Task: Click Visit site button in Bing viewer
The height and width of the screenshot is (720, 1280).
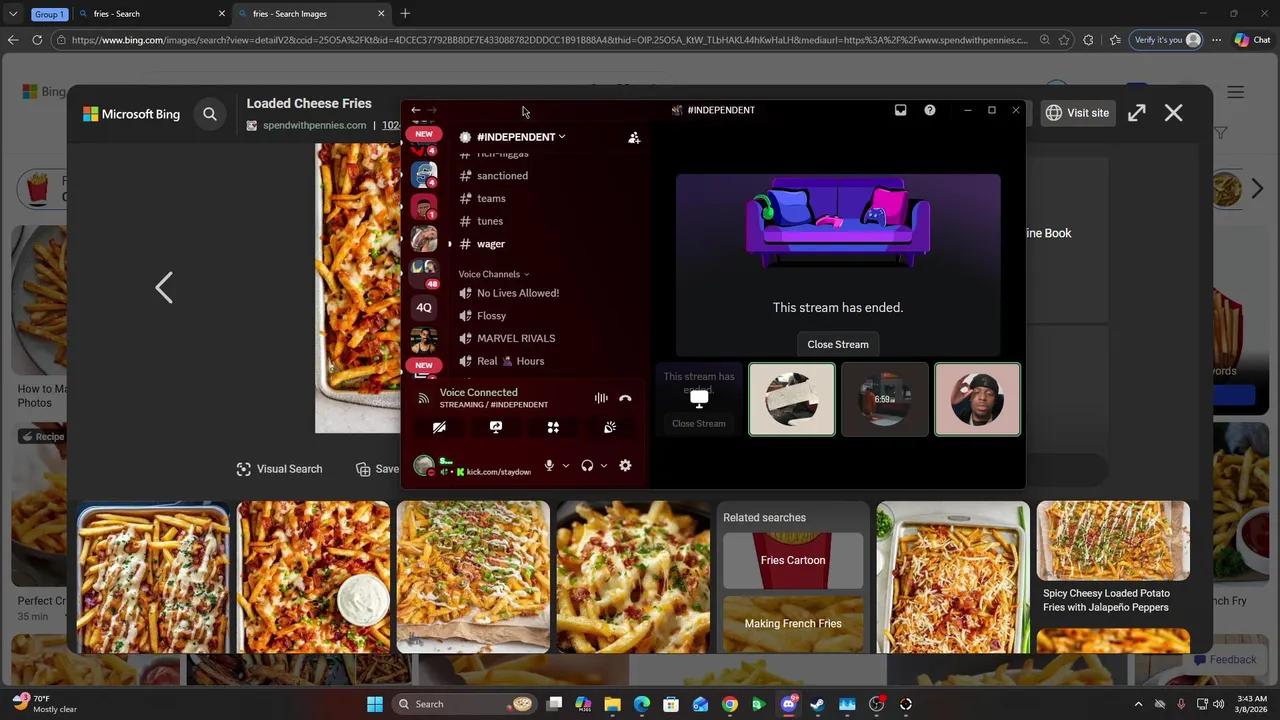Action: (x=1078, y=113)
